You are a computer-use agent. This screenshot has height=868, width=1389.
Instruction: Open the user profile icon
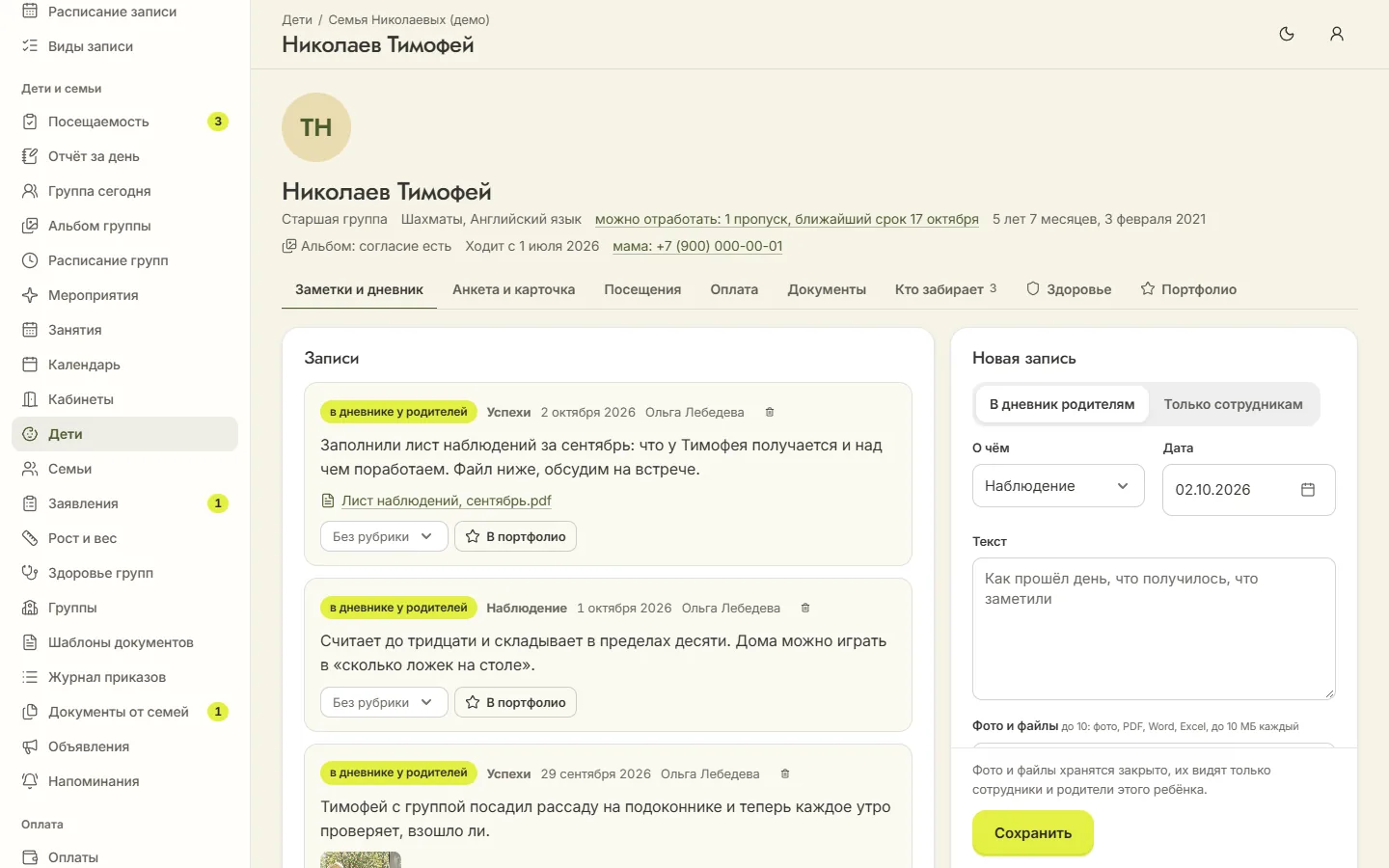point(1337,34)
